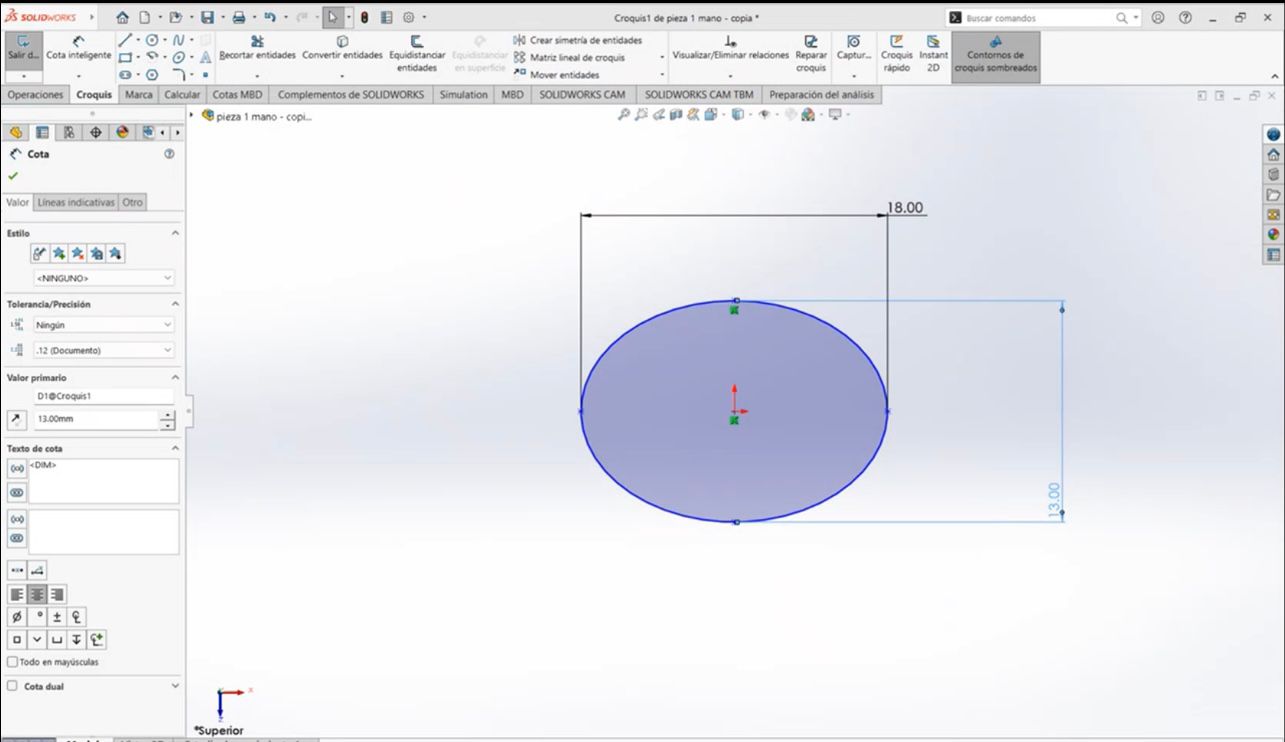Enable Todo en mayúsculas checkbox
The width and height of the screenshot is (1285, 742).
[x=12, y=662]
